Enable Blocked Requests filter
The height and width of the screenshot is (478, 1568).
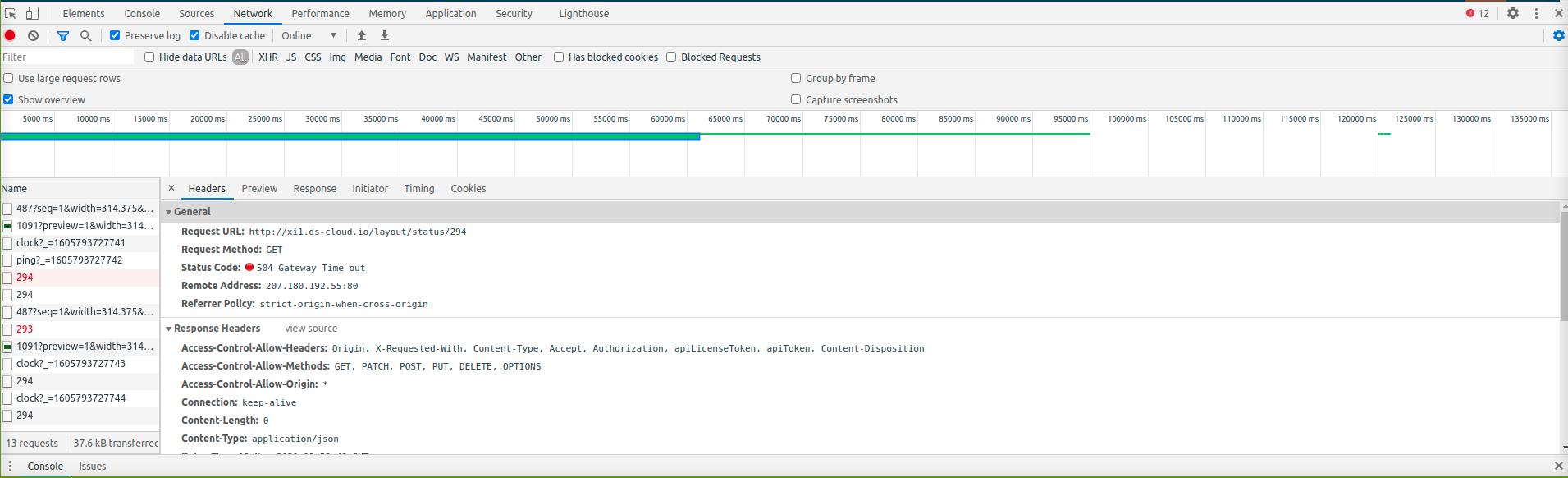tap(671, 57)
